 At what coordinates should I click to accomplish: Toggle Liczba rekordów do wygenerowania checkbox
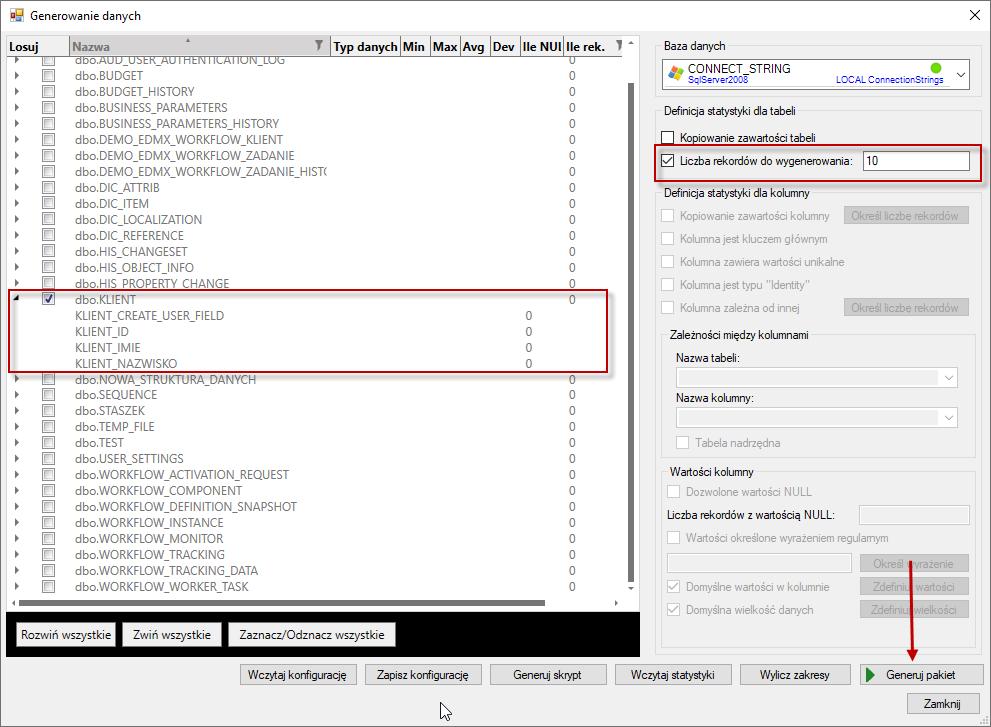coord(668,161)
